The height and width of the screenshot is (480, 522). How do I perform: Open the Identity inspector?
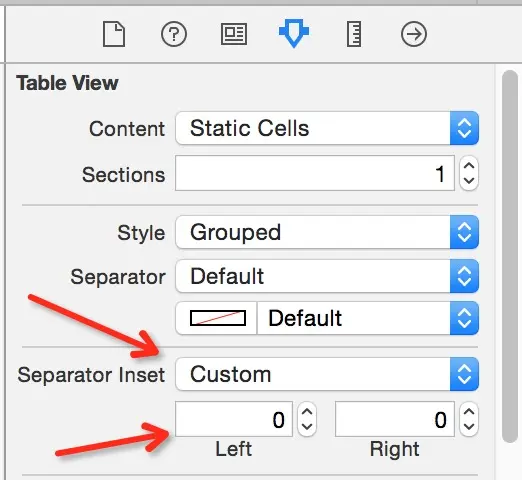[234, 34]
